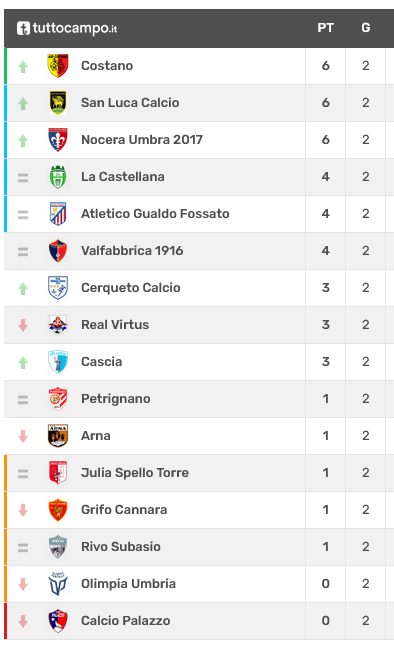Click the La Castellana green crest
This screenshot has height=646, width=394.
click(x=58, y=177)
